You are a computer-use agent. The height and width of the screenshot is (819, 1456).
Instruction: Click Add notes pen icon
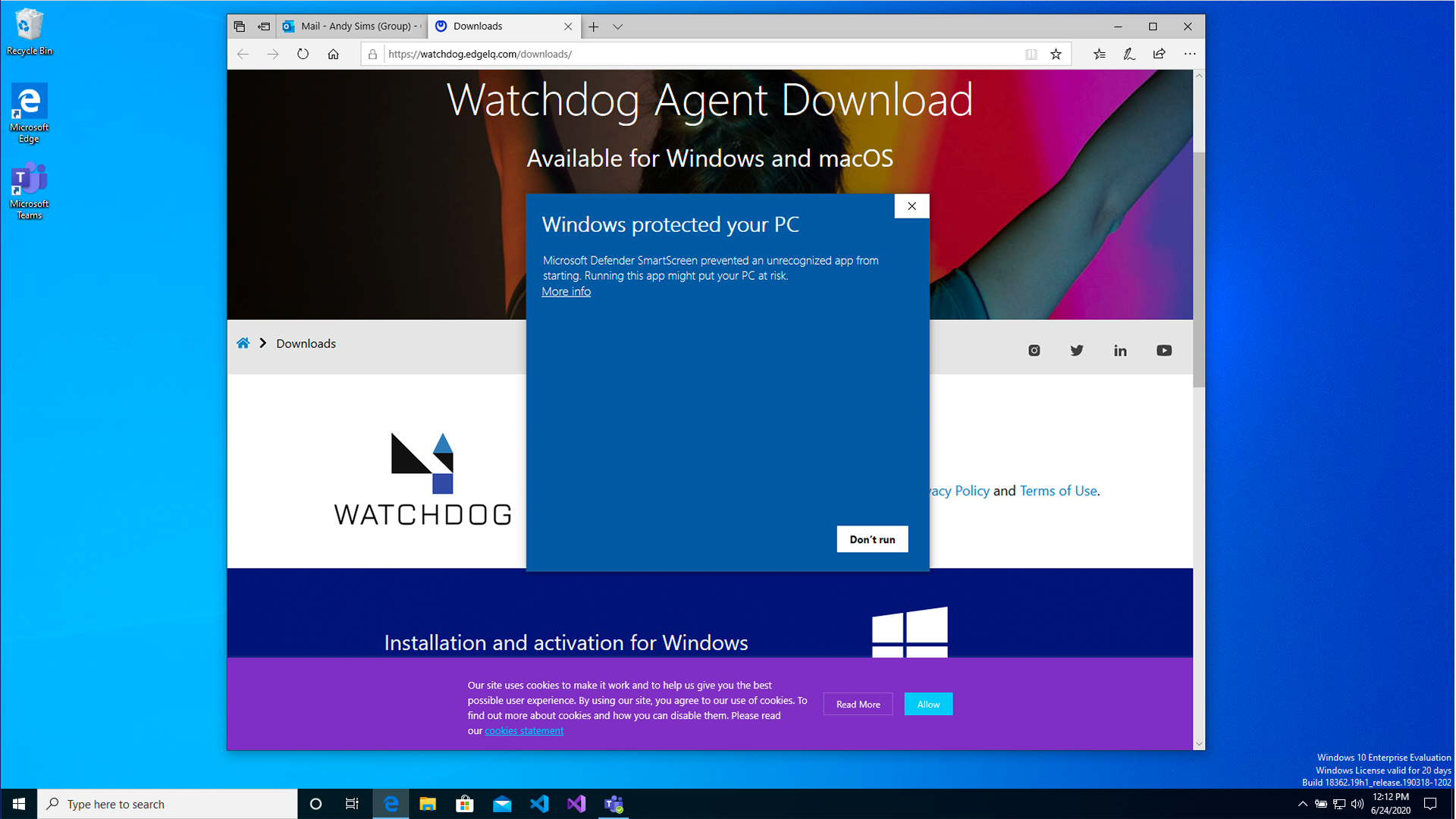tap(1129, 54)
